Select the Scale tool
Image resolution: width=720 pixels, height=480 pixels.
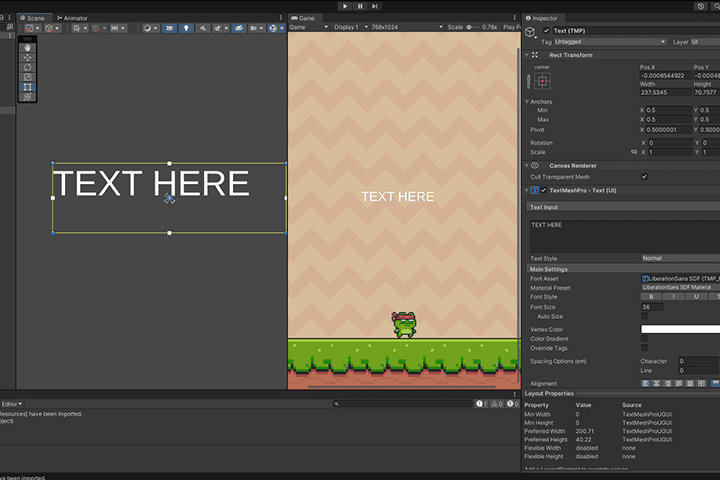point(28,77)
